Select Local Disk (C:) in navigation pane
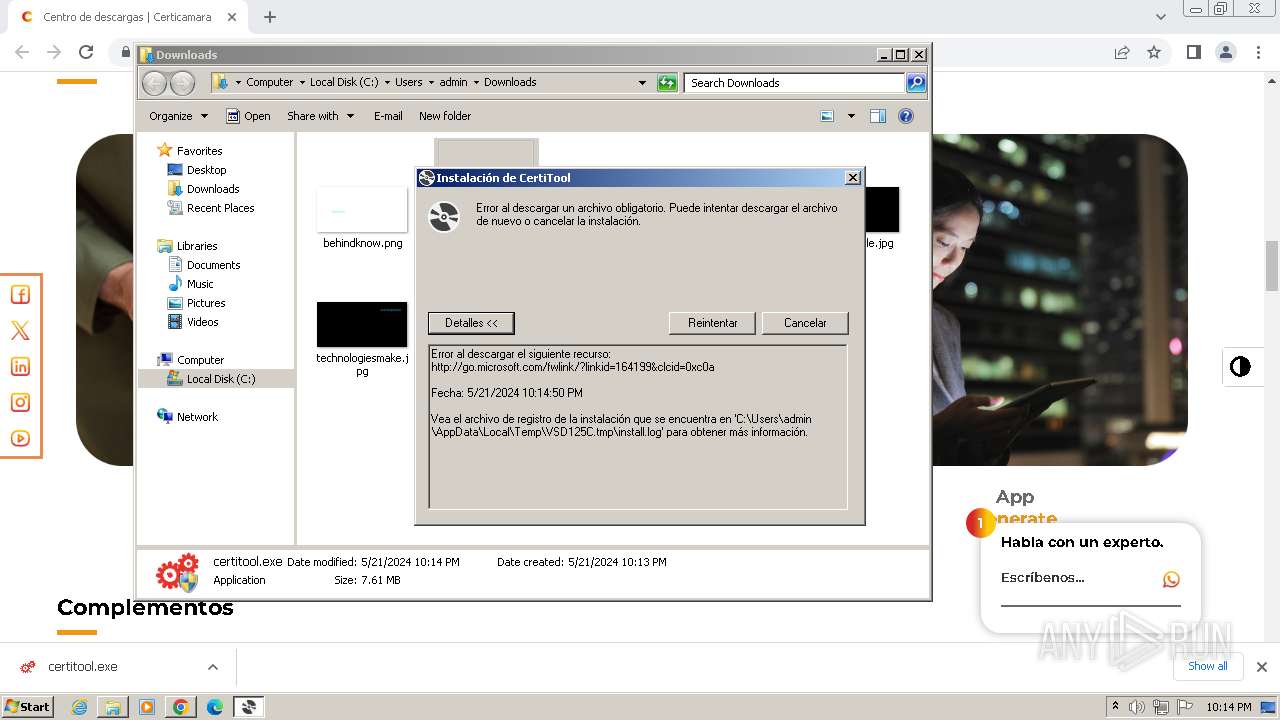1280x720 pixels. (220, 379)
